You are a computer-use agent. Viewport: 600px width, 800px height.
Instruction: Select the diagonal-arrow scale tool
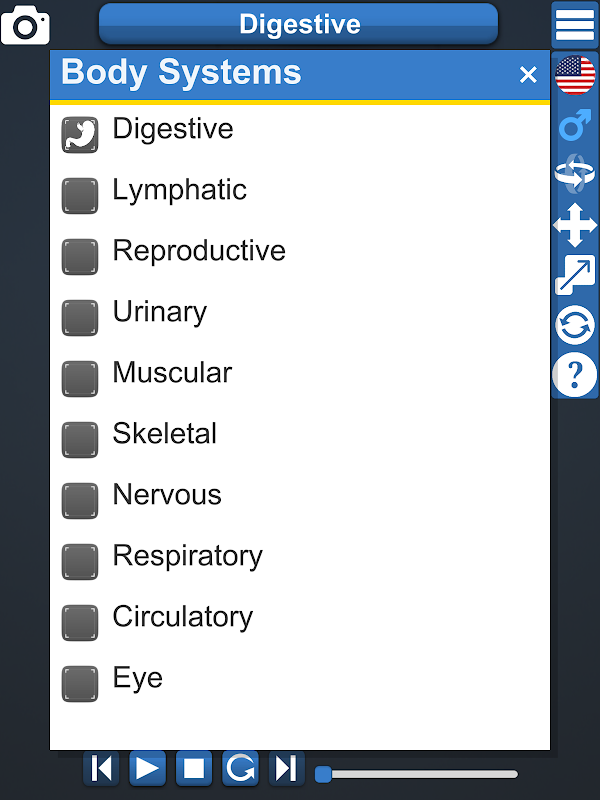(575, 275)
